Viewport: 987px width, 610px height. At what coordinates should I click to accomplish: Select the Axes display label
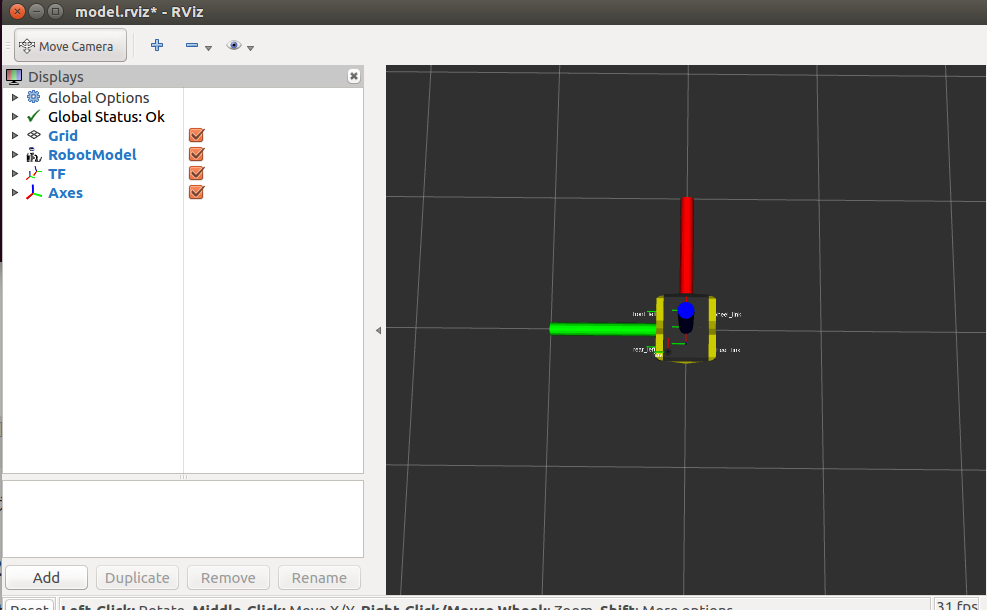pyautogui.click(x=65, y=193)
